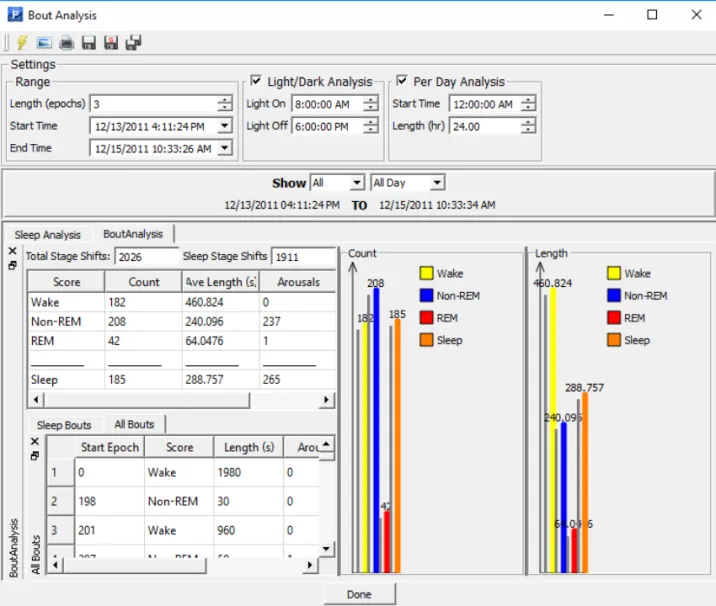Switch to the Sleep Analysis tab
This screenshot has width=716, height=606.
point(47,235)
